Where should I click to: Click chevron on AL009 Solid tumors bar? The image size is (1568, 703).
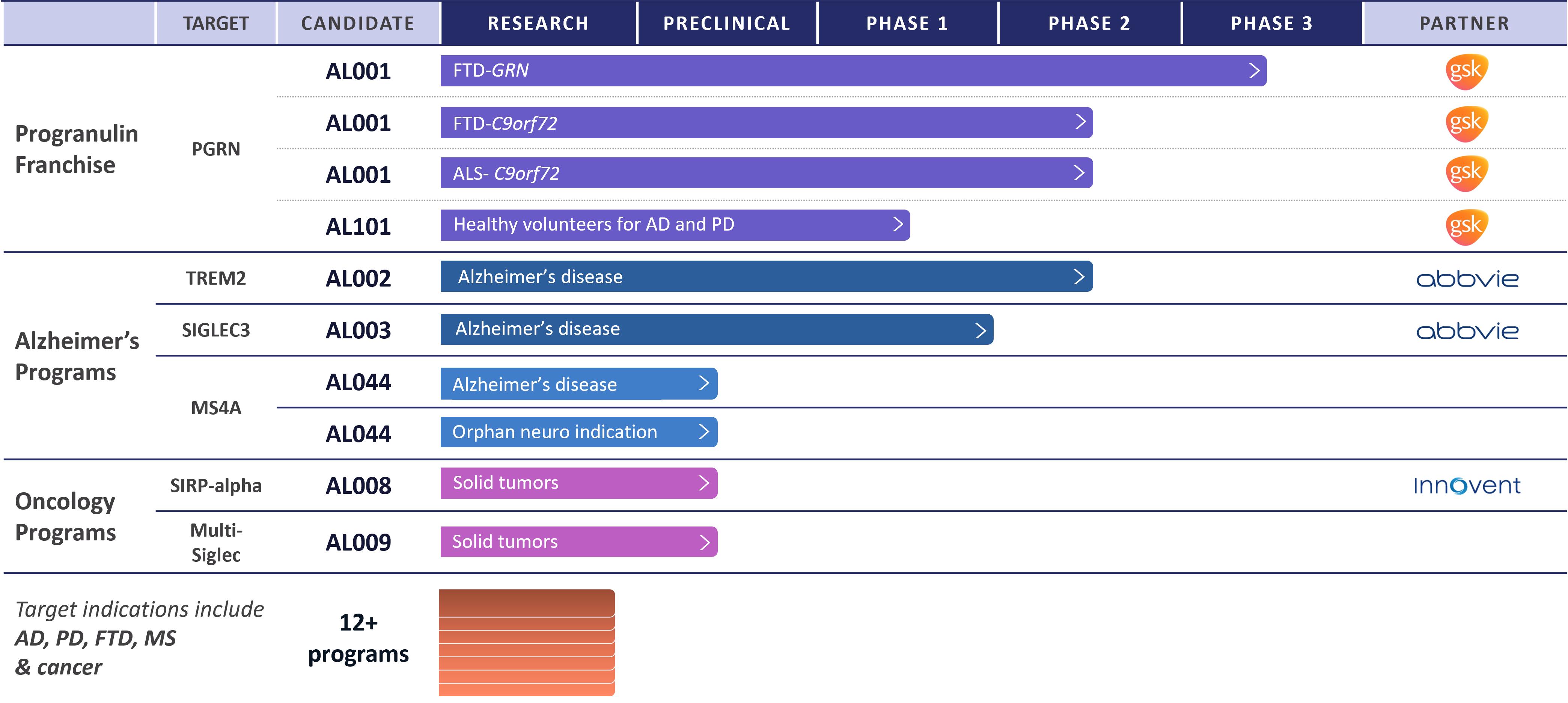704,542
